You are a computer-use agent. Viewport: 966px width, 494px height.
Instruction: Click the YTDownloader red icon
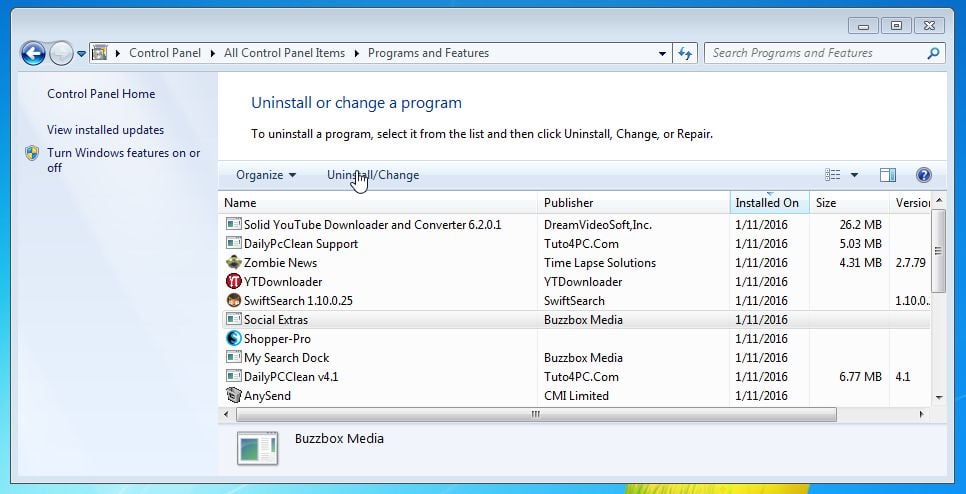pyautogui.click(x=234, y=282)
